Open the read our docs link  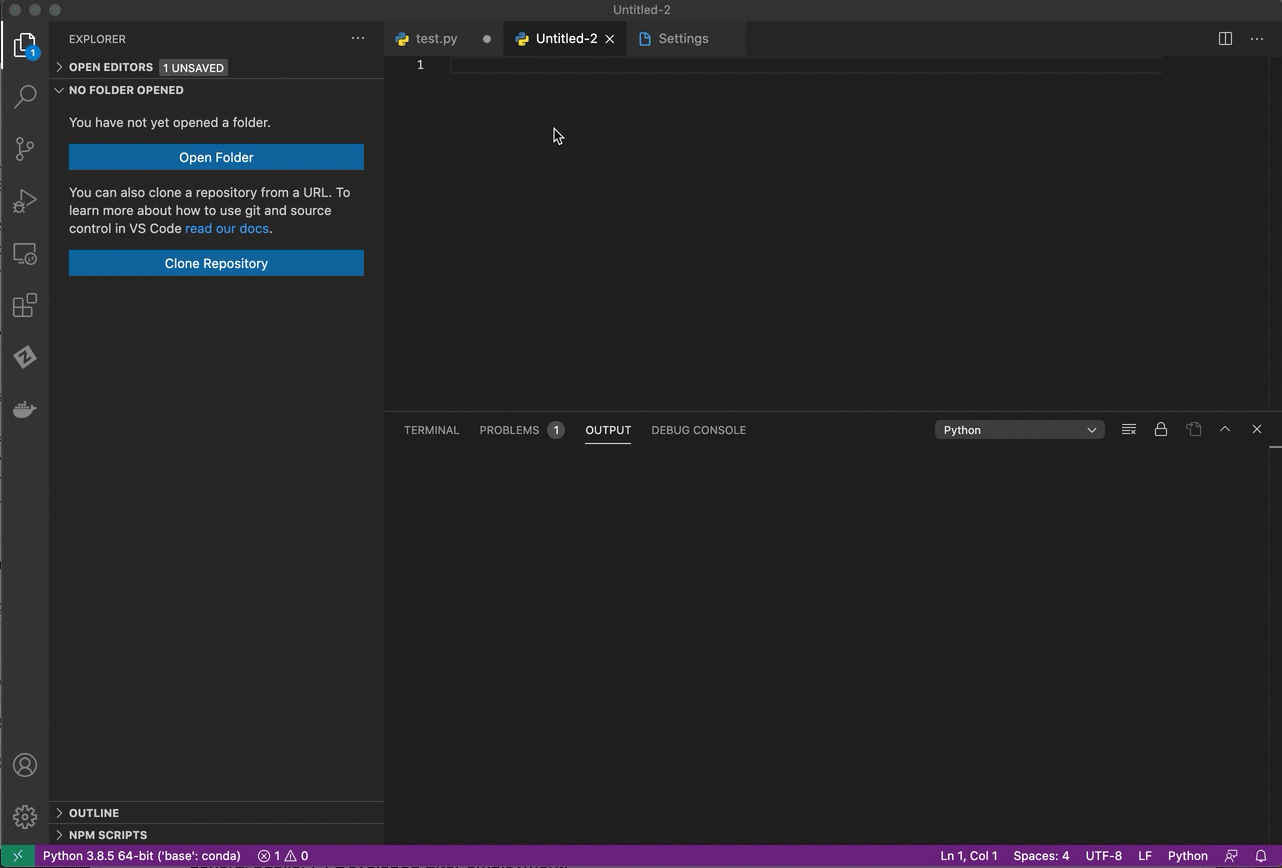226,228
